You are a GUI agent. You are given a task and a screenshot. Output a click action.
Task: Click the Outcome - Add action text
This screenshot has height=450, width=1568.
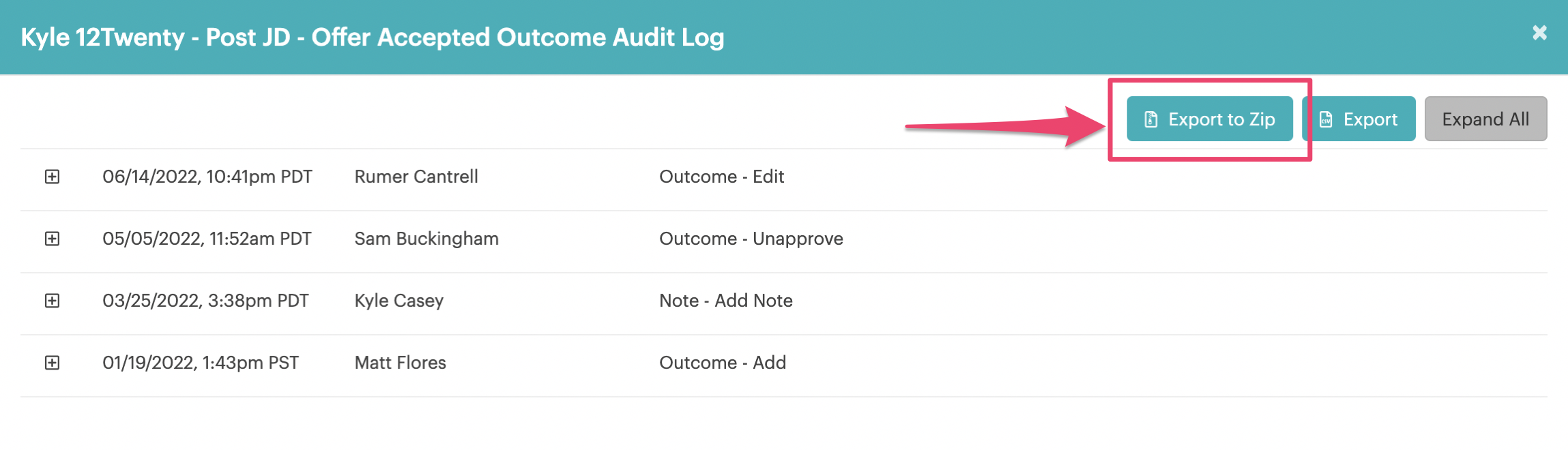coord(722,363)
